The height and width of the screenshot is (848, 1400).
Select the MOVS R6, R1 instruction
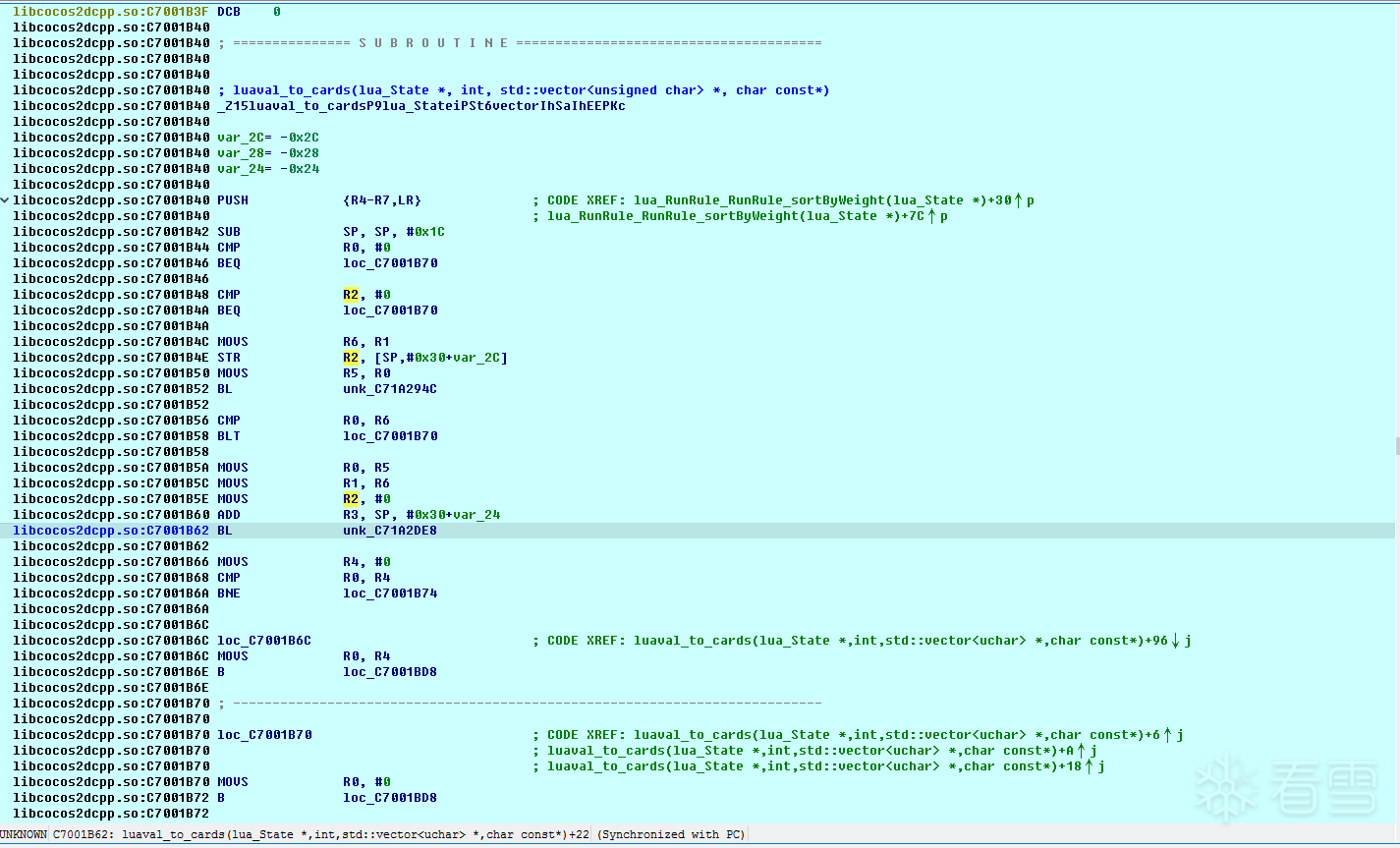304,342
